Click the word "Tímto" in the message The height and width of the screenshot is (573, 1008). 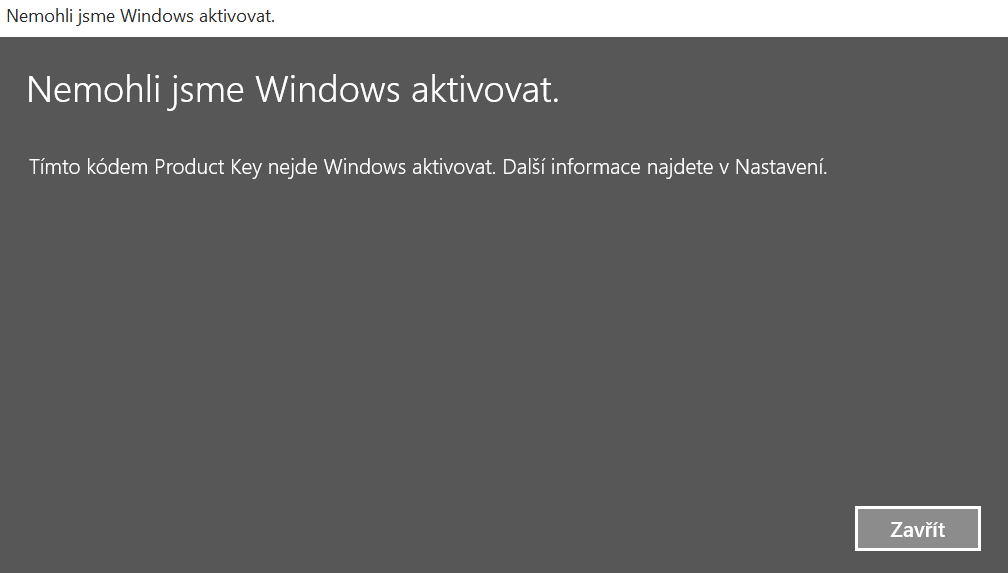pos(52,167)
